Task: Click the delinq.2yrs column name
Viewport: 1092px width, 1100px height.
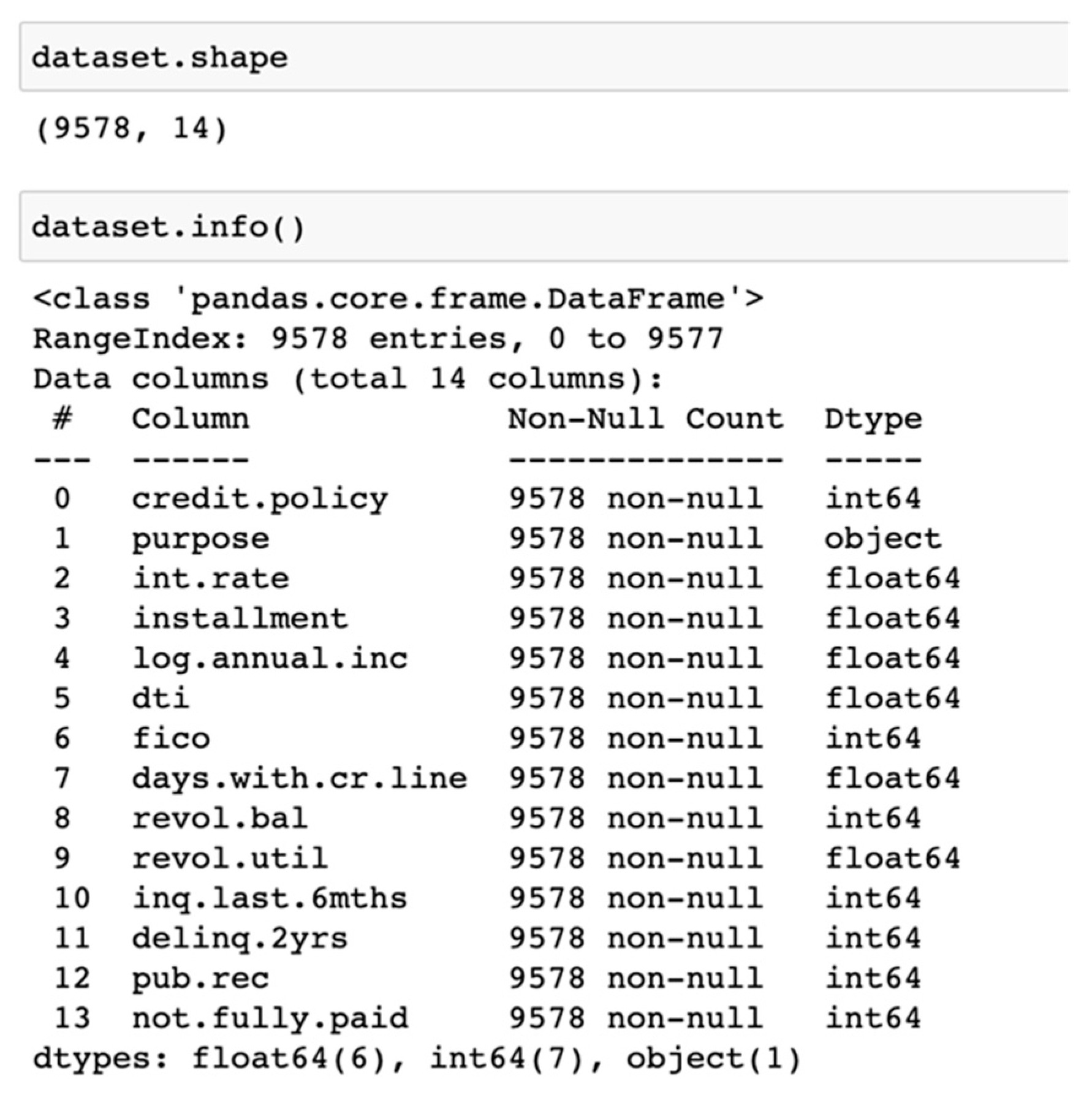Action: point(240,938)
